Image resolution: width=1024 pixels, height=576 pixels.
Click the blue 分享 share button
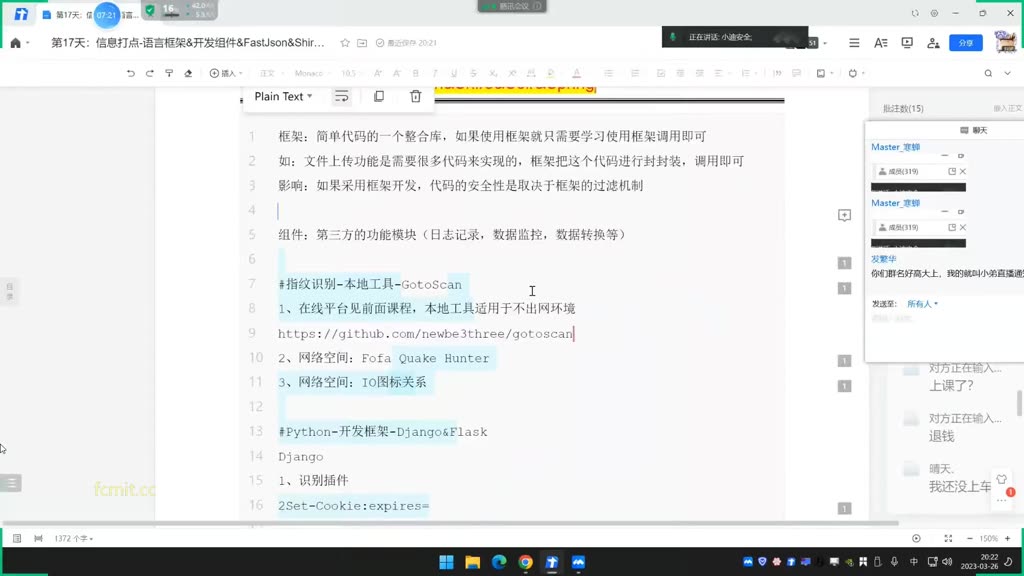click(x=966, y=43)
